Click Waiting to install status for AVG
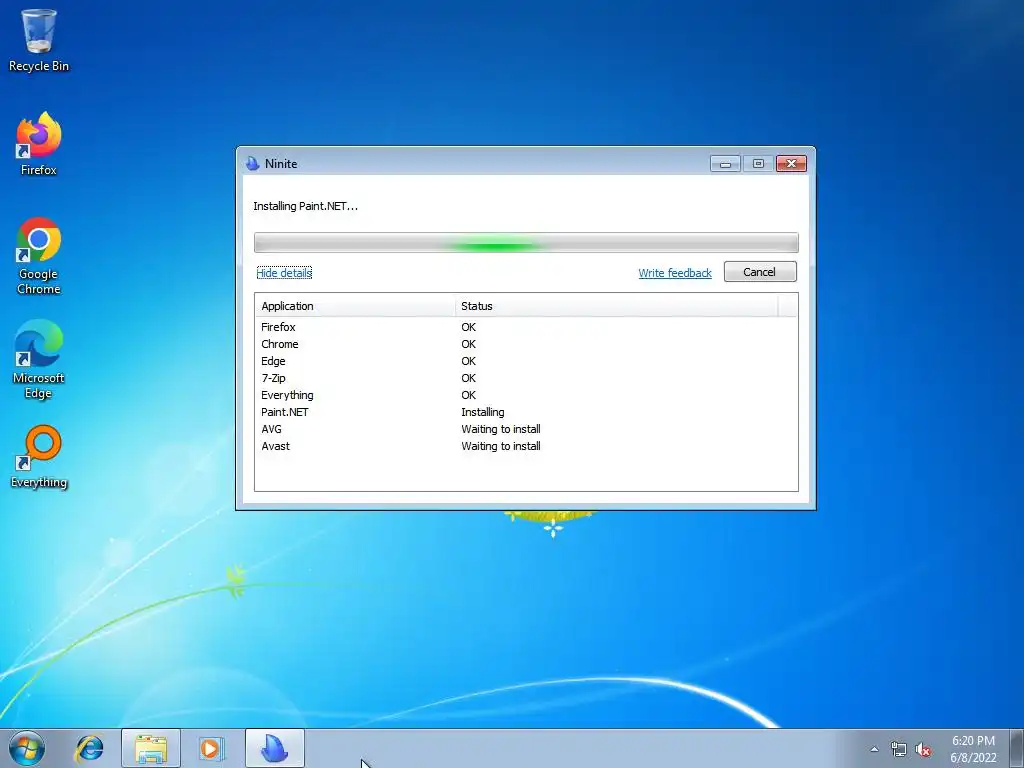Screen dimensions: 1024x768 (501, 429)
